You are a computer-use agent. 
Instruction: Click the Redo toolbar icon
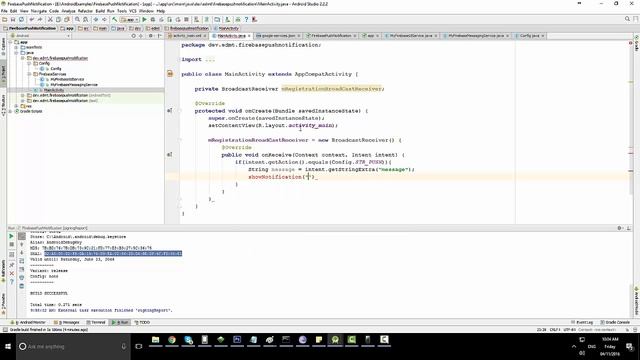point(40,19)
